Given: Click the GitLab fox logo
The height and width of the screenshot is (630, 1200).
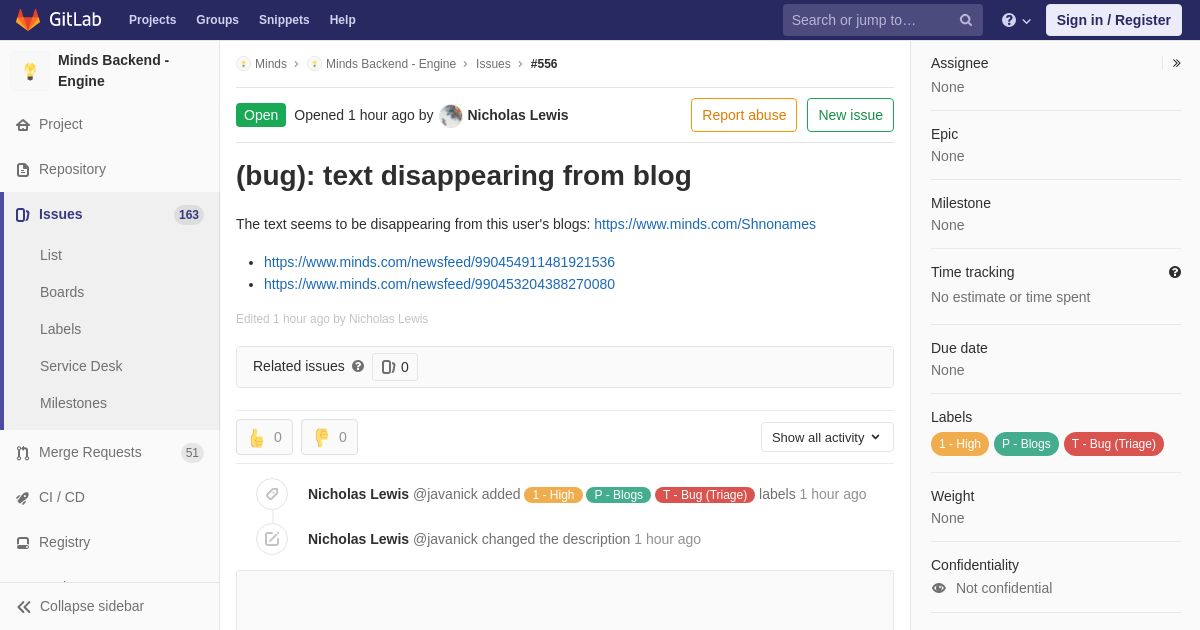Looking at the screenshot, I should point(28,20).
